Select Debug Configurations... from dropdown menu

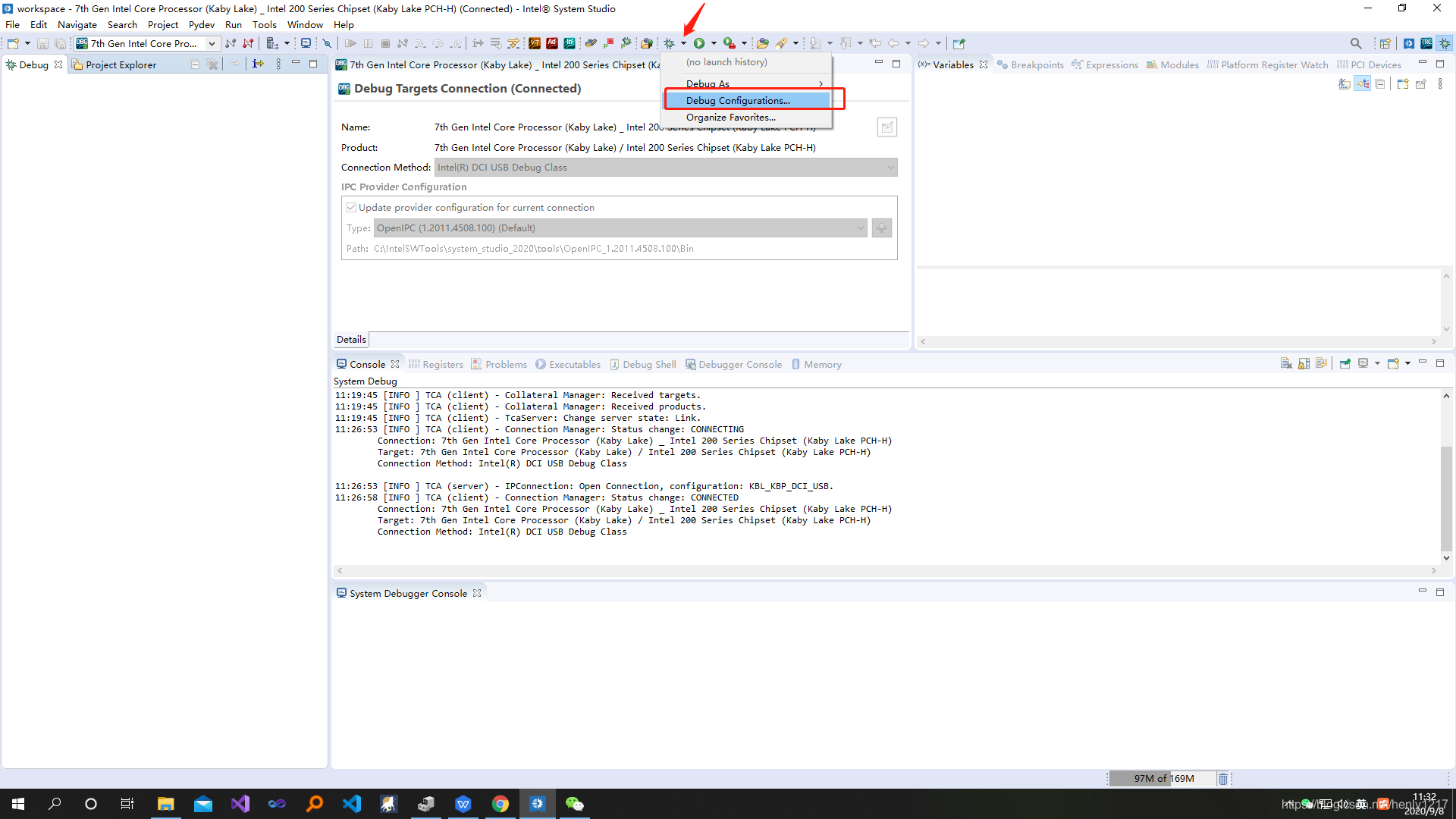747,100
